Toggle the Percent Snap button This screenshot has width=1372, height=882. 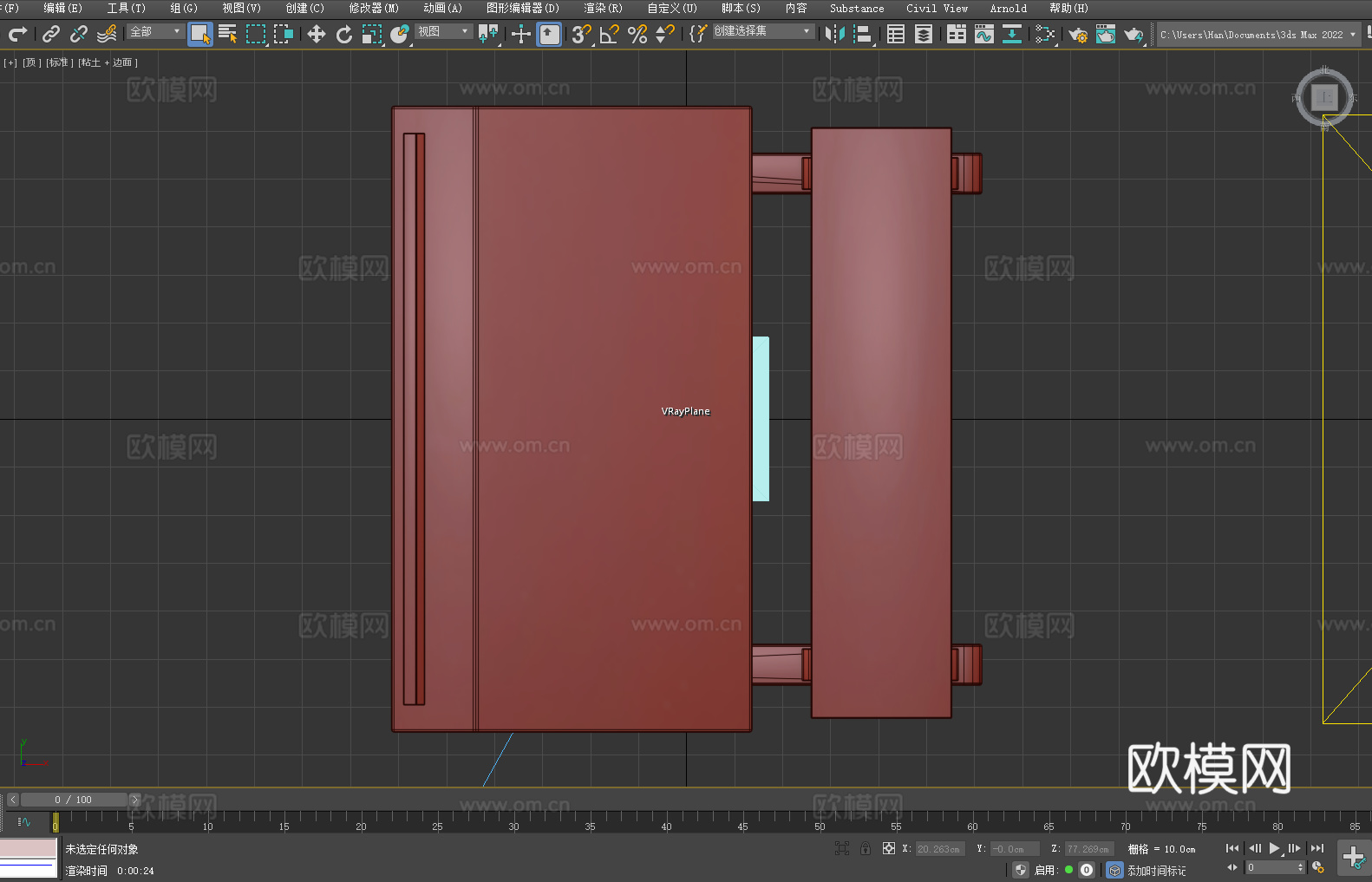tap(637, 34)
